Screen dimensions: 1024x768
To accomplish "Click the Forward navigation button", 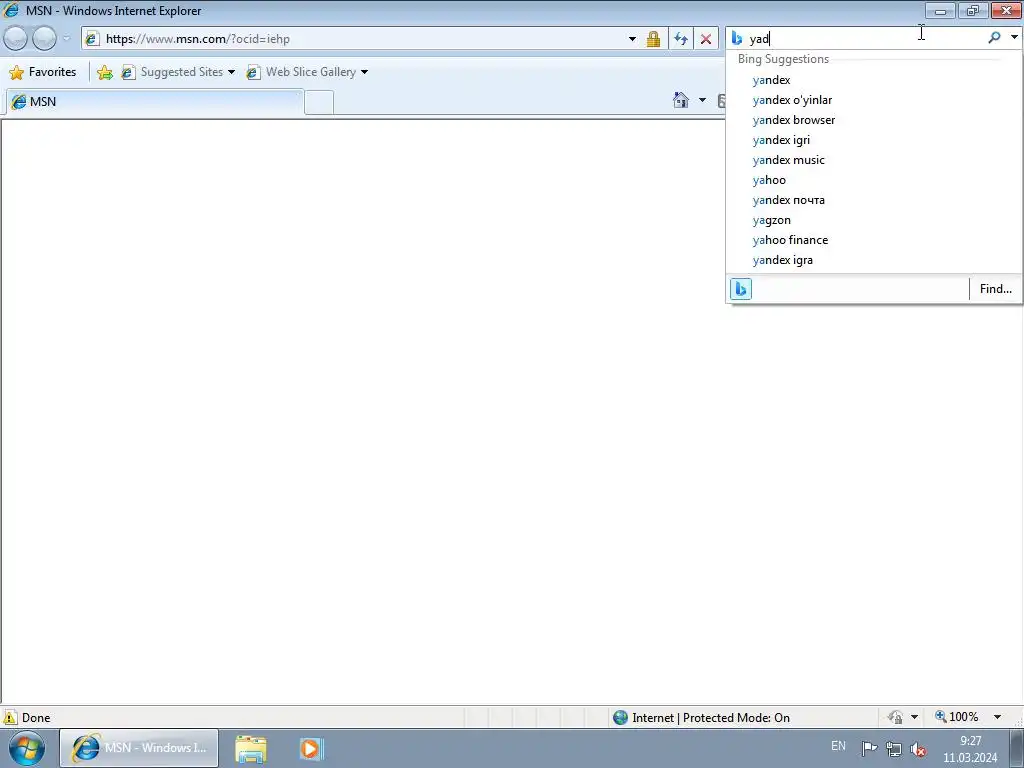I will 44,39.
